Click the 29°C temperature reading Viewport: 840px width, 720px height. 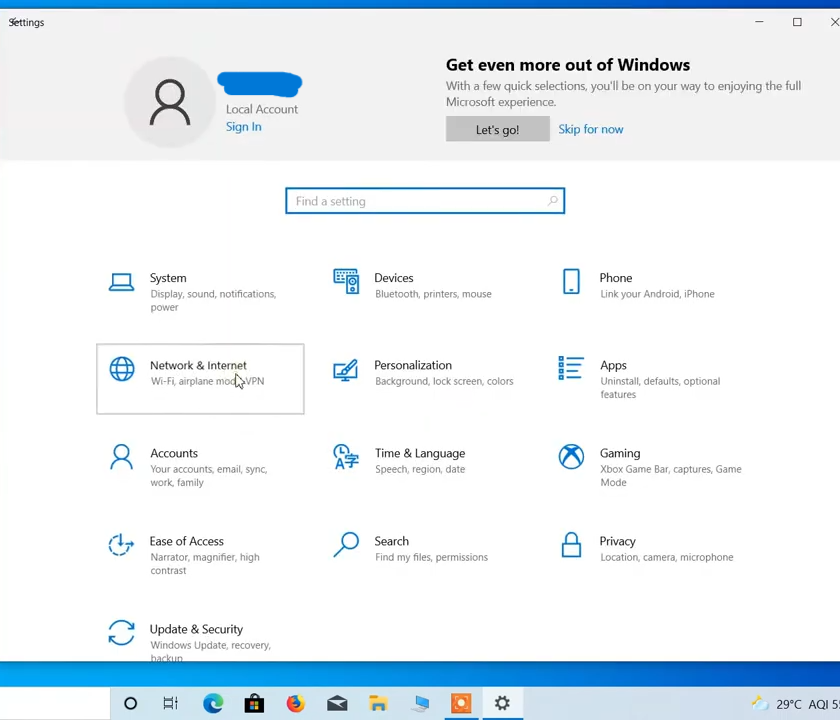789,704
